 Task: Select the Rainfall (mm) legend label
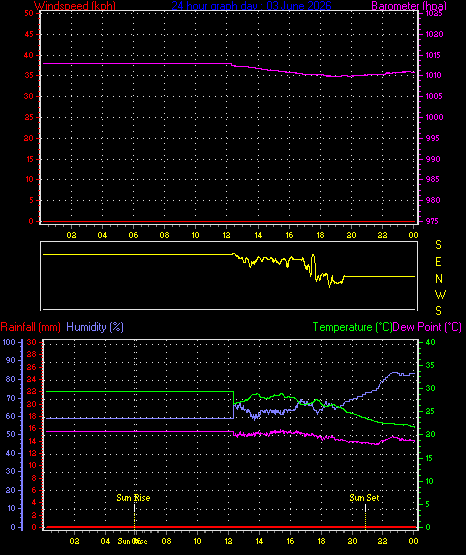coord(30,327)
